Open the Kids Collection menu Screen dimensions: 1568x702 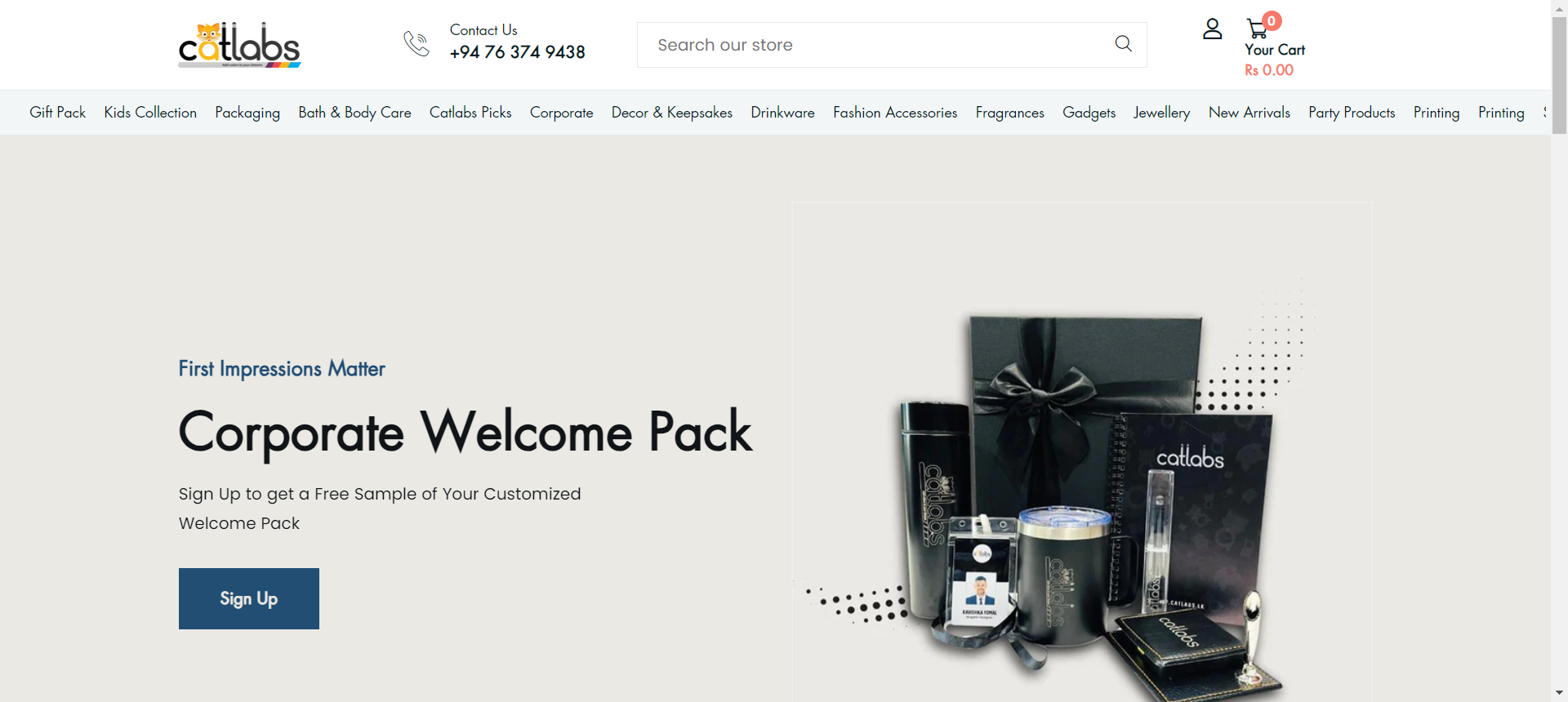(150, 113)
